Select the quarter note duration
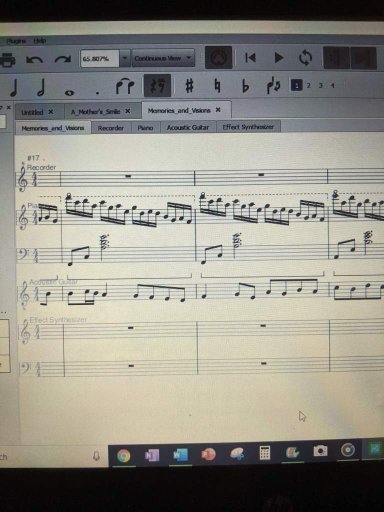This screenshot has width=384, height=512. 14,88
